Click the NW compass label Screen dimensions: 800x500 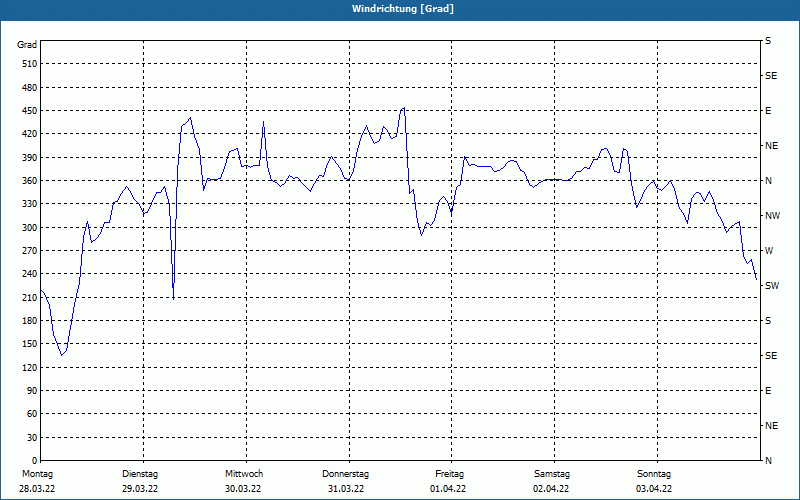[773, 216]
